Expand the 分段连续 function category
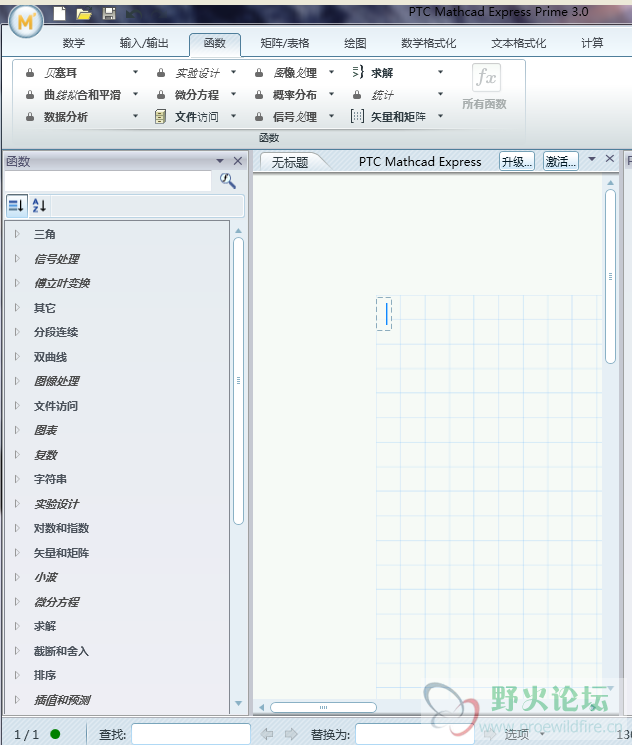This screenshot has height=745, width=632. (17, 332)
